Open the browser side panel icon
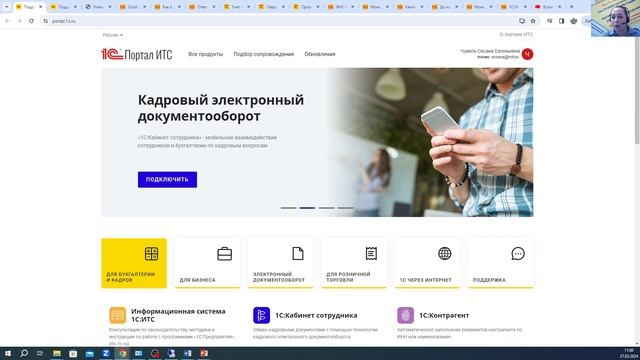The height and width of the screenshot is (360, 640). click(x=561, y=21)
